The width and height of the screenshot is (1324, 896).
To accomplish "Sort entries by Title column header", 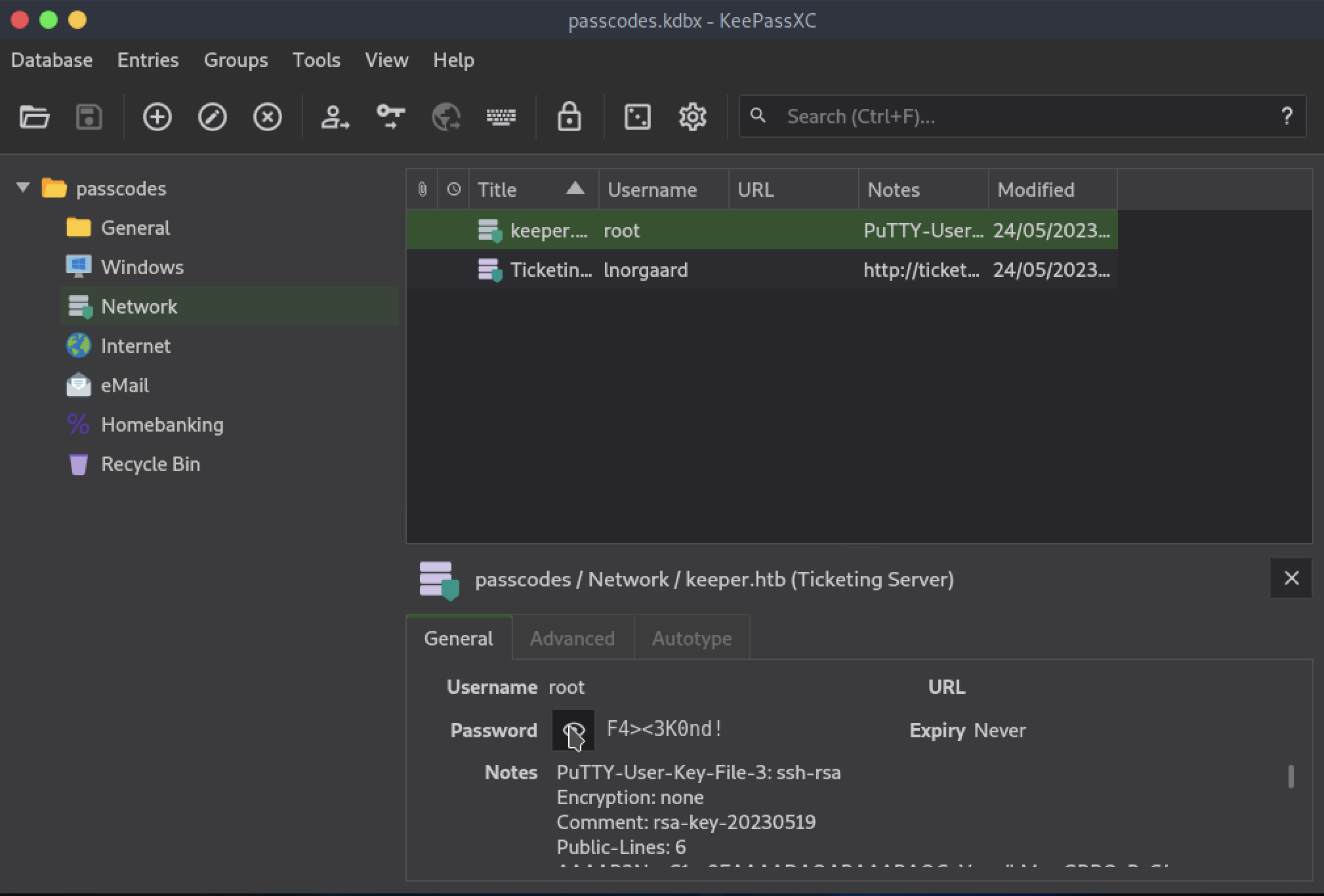I will [x=533, y=190].
